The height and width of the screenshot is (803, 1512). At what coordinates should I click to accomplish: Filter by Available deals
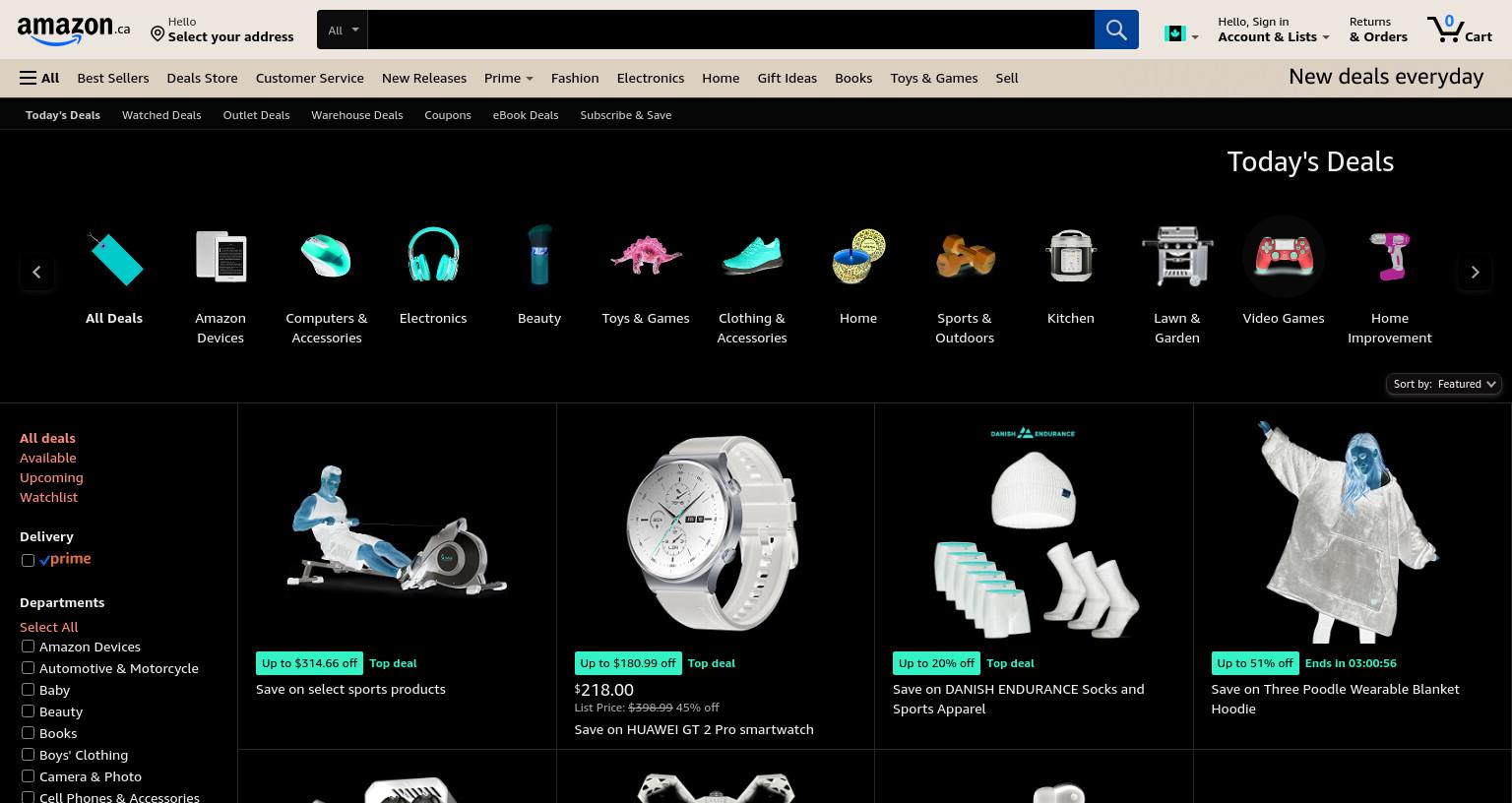tap(47, 458)
